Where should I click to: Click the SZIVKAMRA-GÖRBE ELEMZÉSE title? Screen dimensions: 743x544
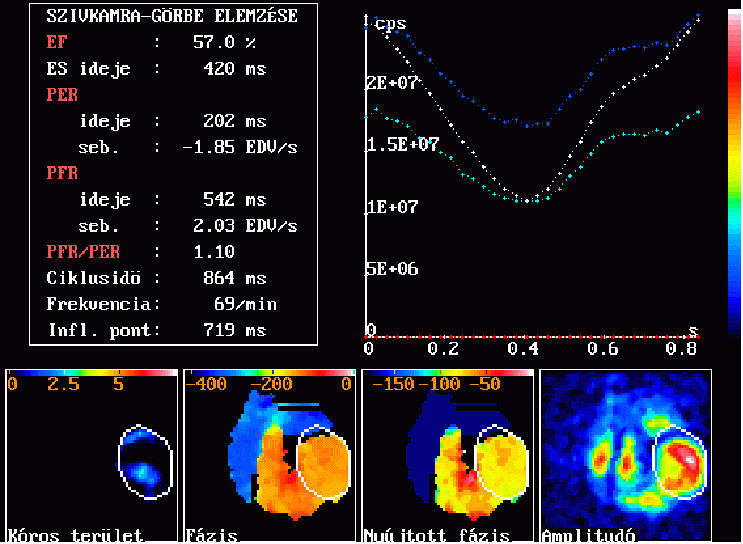pyautogui.click(x=164, y=17)
